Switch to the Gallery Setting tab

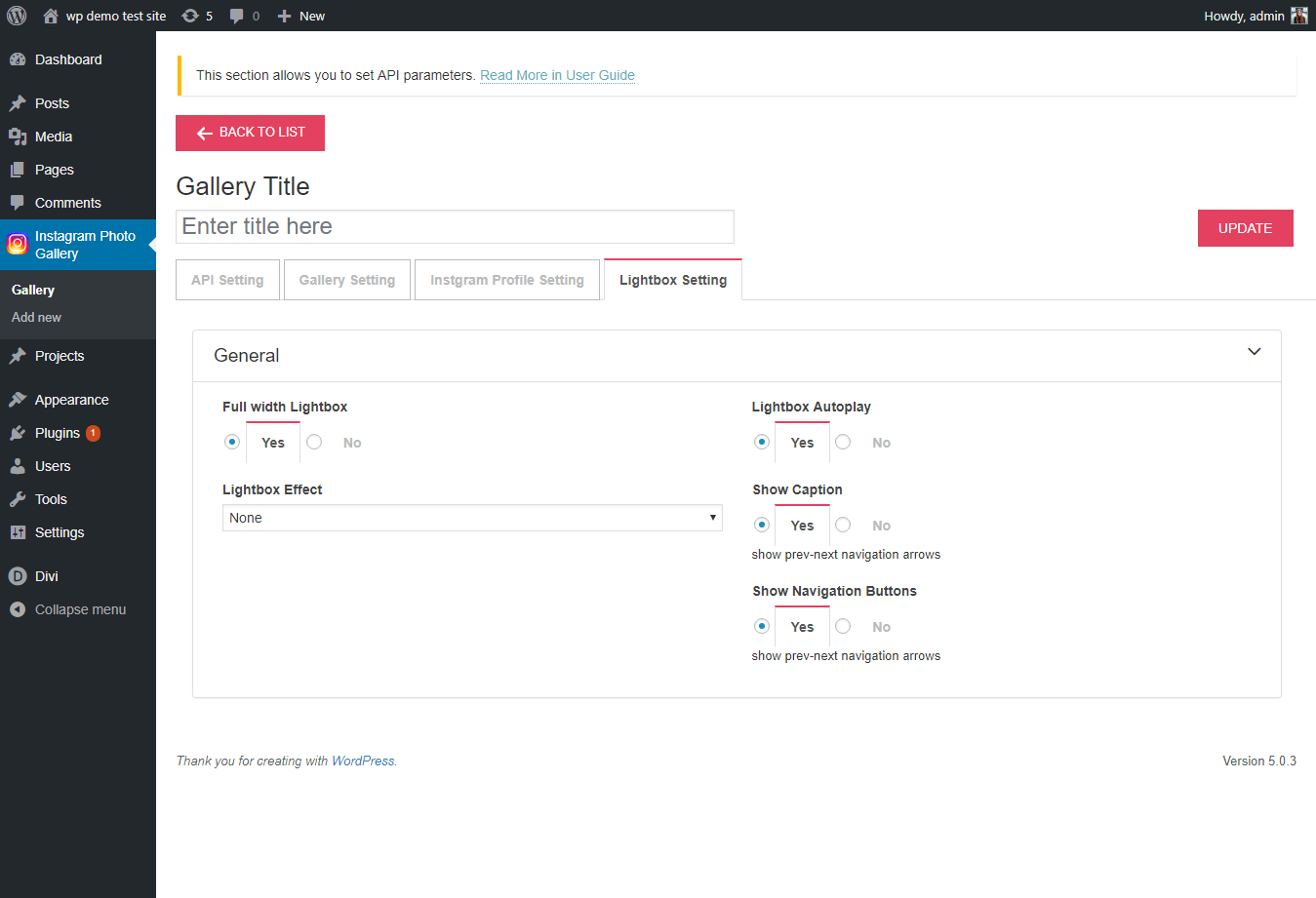point(347,280)
